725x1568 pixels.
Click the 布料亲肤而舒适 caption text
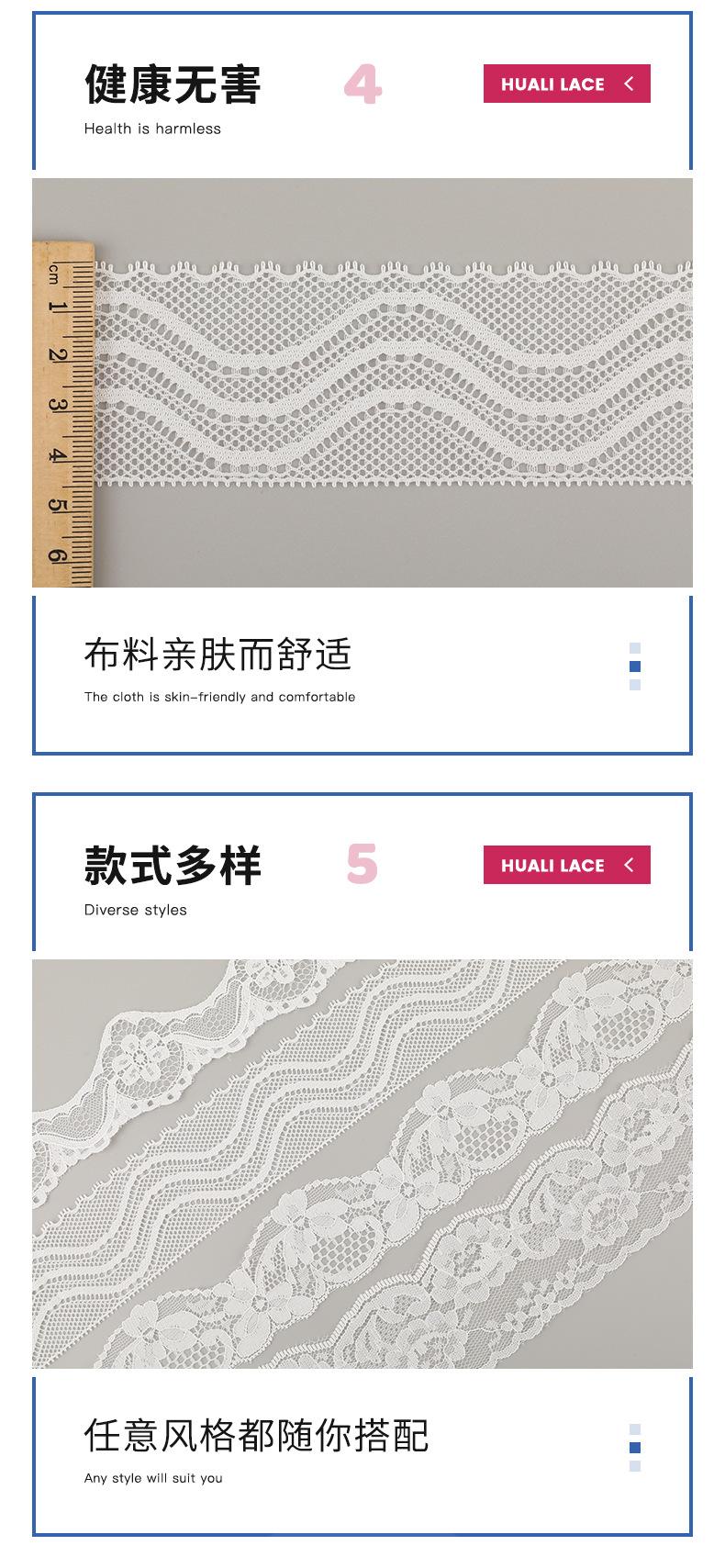click(x=217, y=655)
